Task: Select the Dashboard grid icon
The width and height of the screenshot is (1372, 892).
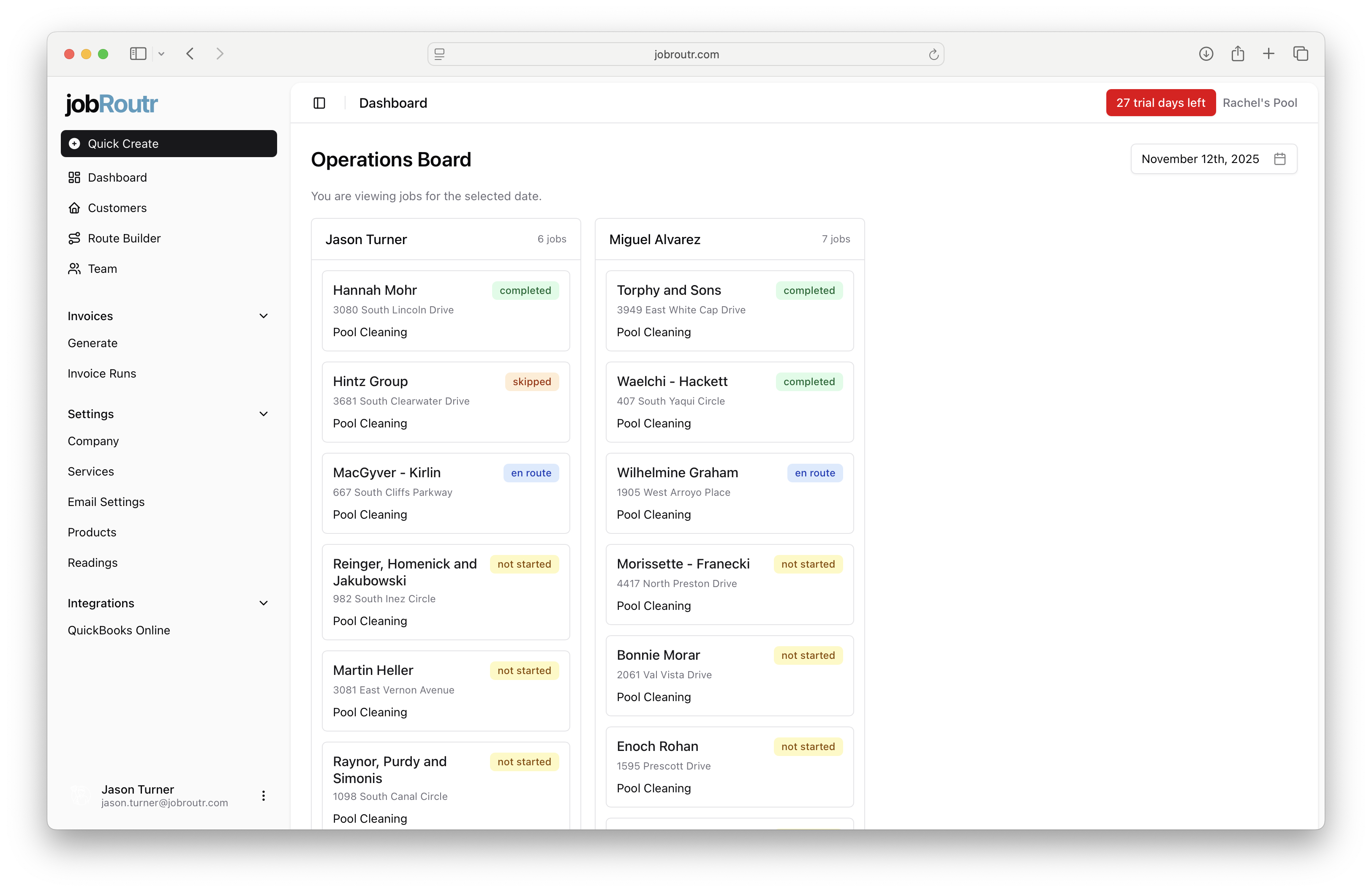Action: click(x=74, y=177)
